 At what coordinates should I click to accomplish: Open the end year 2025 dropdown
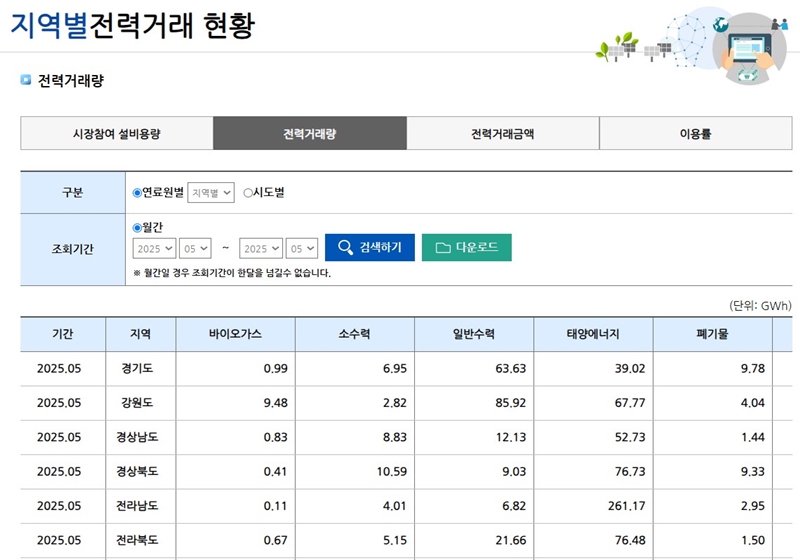point(261,248)
